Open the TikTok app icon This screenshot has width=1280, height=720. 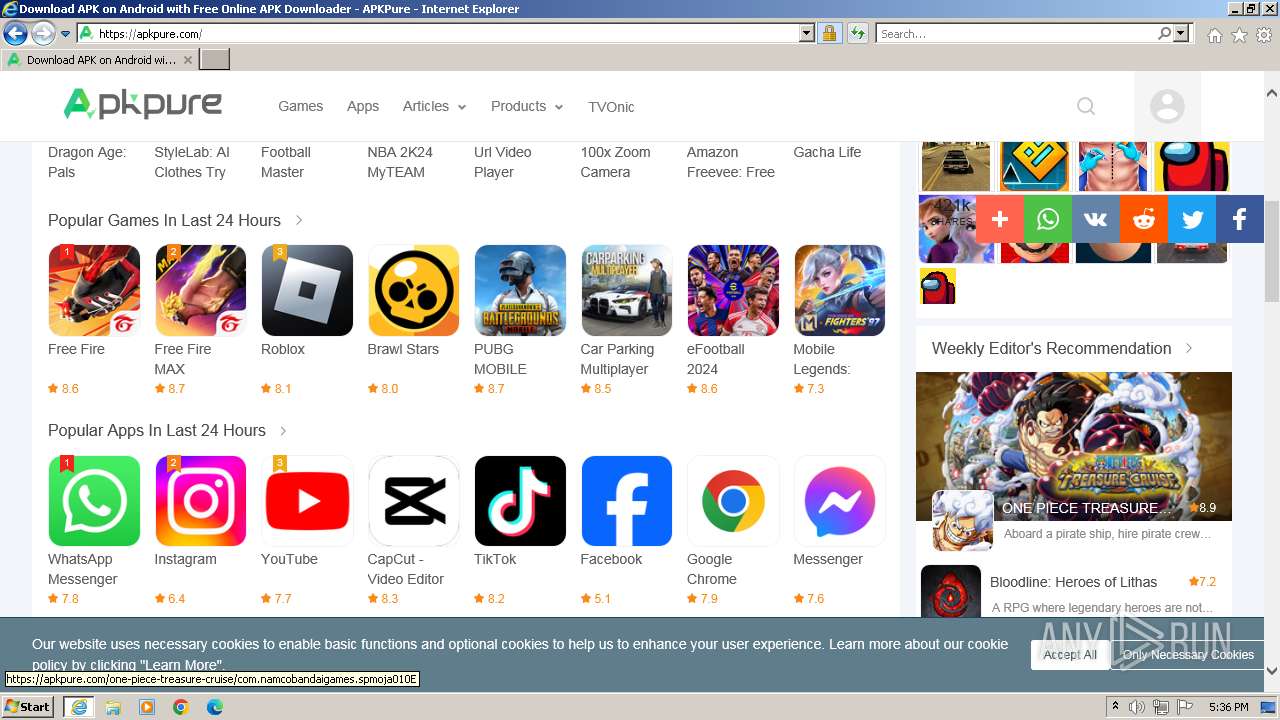[520, 501]
